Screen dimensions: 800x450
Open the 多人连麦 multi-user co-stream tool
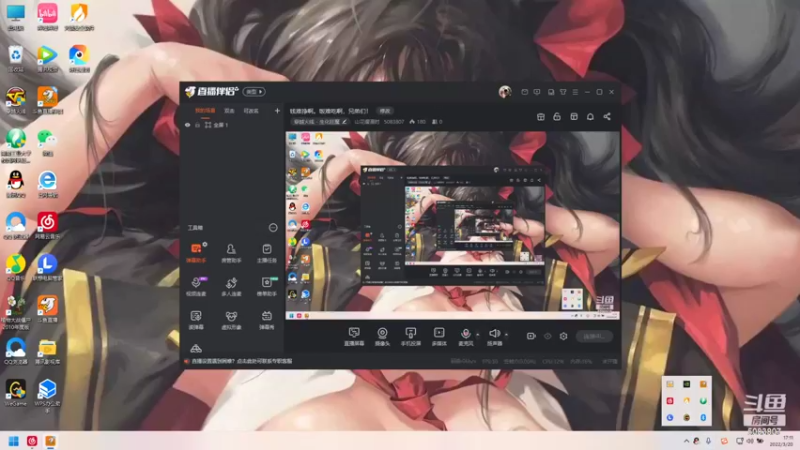231,286
